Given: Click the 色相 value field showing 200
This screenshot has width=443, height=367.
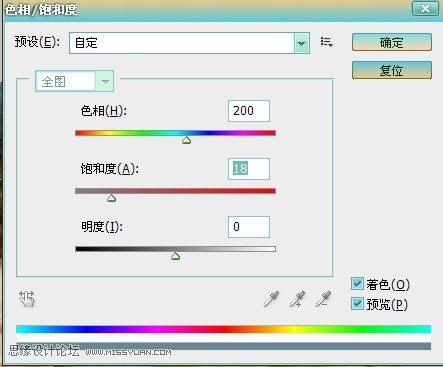Looking at the screenshot, I should 249,111.
